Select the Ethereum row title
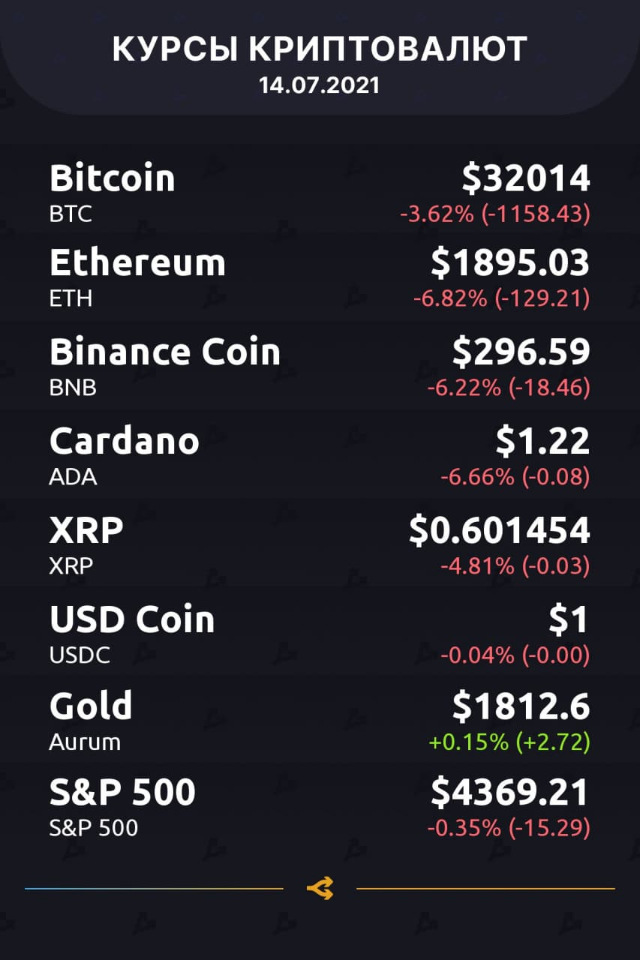The width and height of the screenshot is (640, 960). [137, 262]
